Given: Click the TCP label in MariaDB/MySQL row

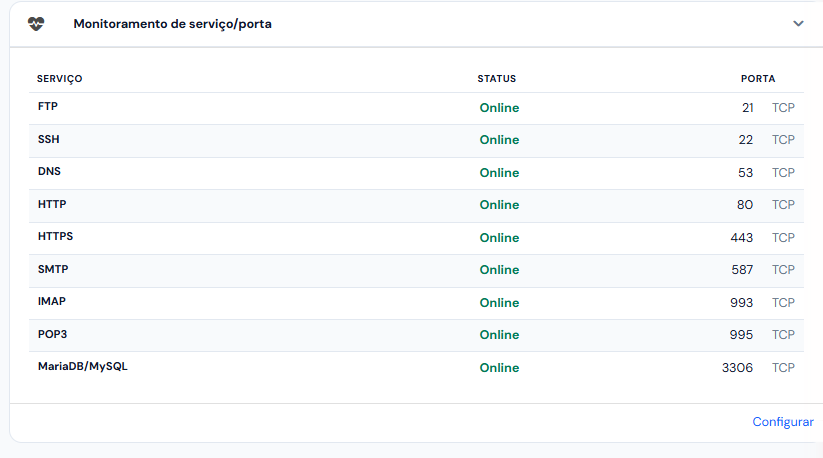Looking at the screenshot, I should coord(783,368).
